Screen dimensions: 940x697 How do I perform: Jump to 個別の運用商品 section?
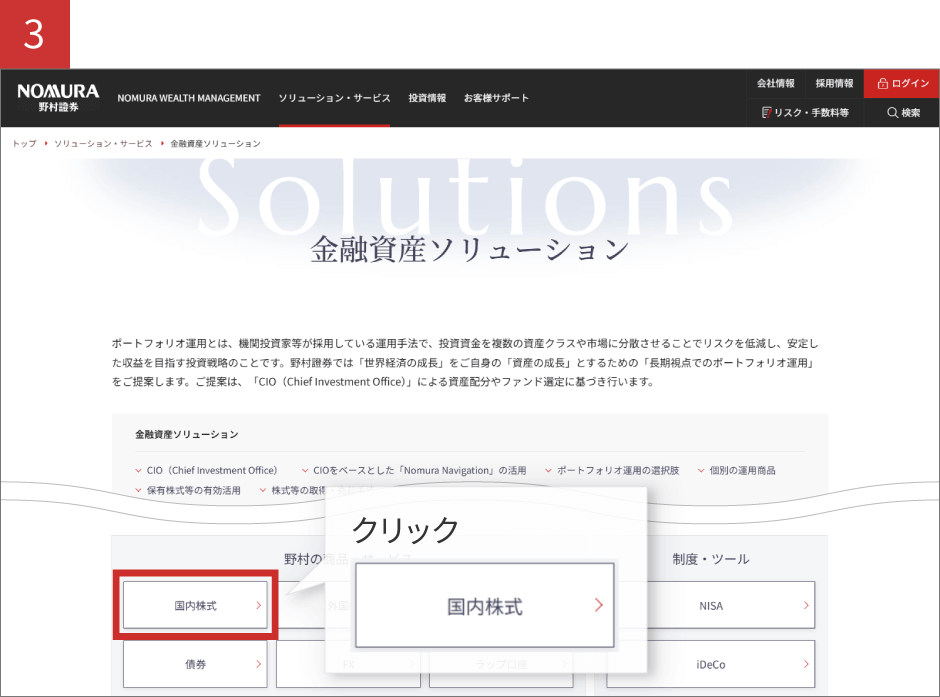[737, 470]
